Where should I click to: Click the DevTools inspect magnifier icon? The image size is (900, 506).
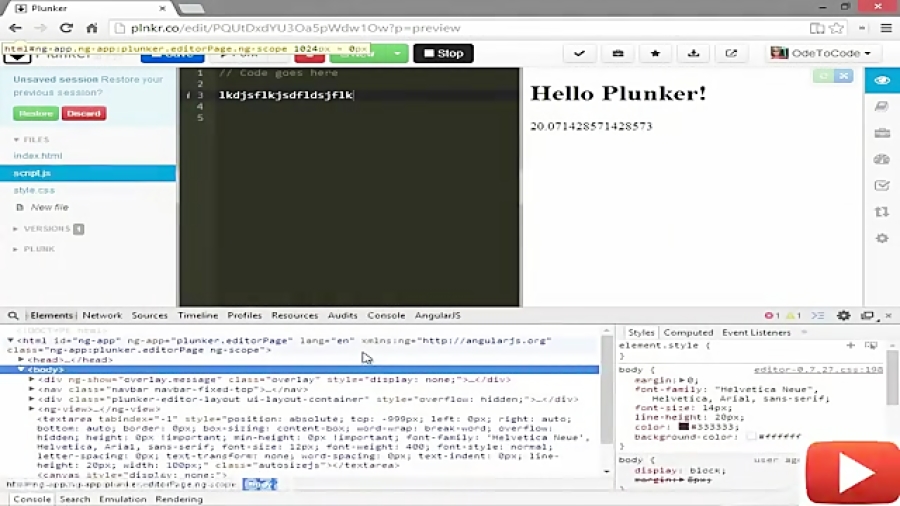pyautogui.click(x=13, y=316)
